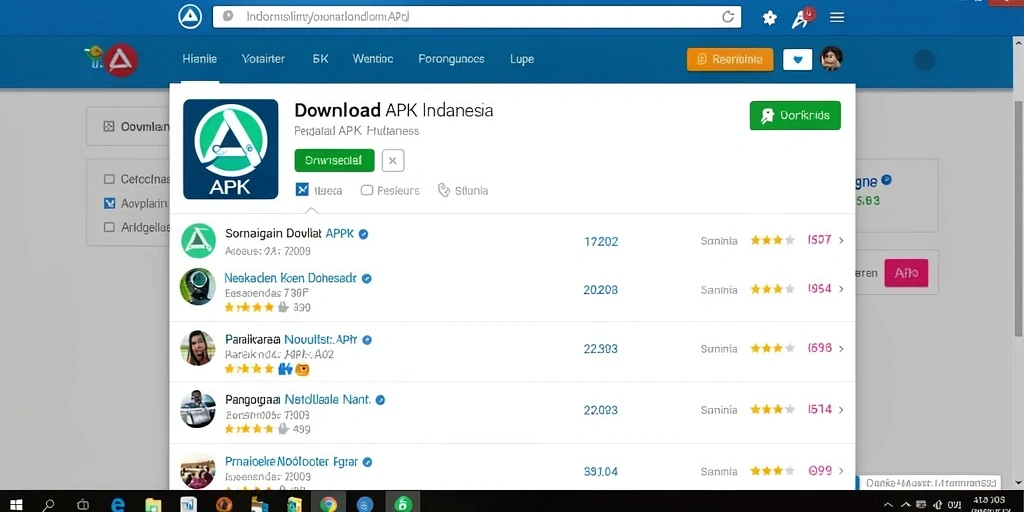Toggle the checked Ilseea checkbox
The width and height of the screenshot is (1024, 512).
point(302,190)
